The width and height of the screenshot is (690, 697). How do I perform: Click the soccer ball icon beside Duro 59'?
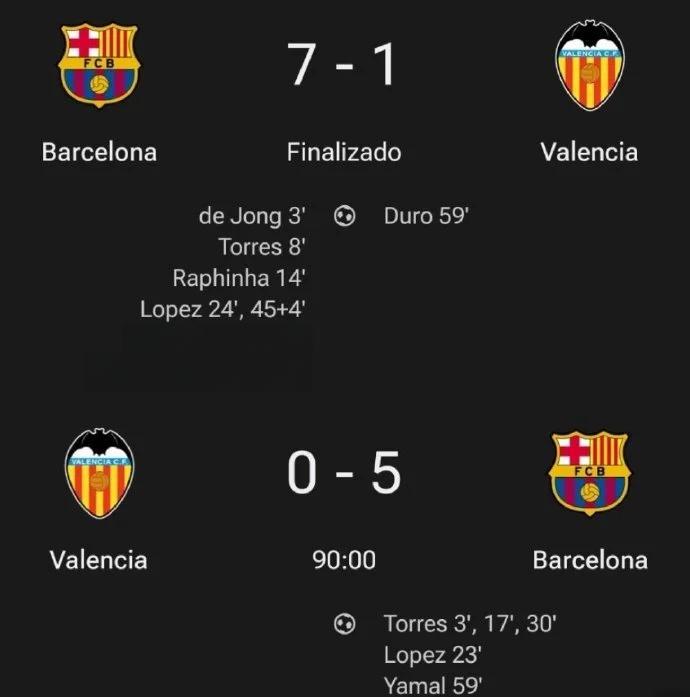345,216
